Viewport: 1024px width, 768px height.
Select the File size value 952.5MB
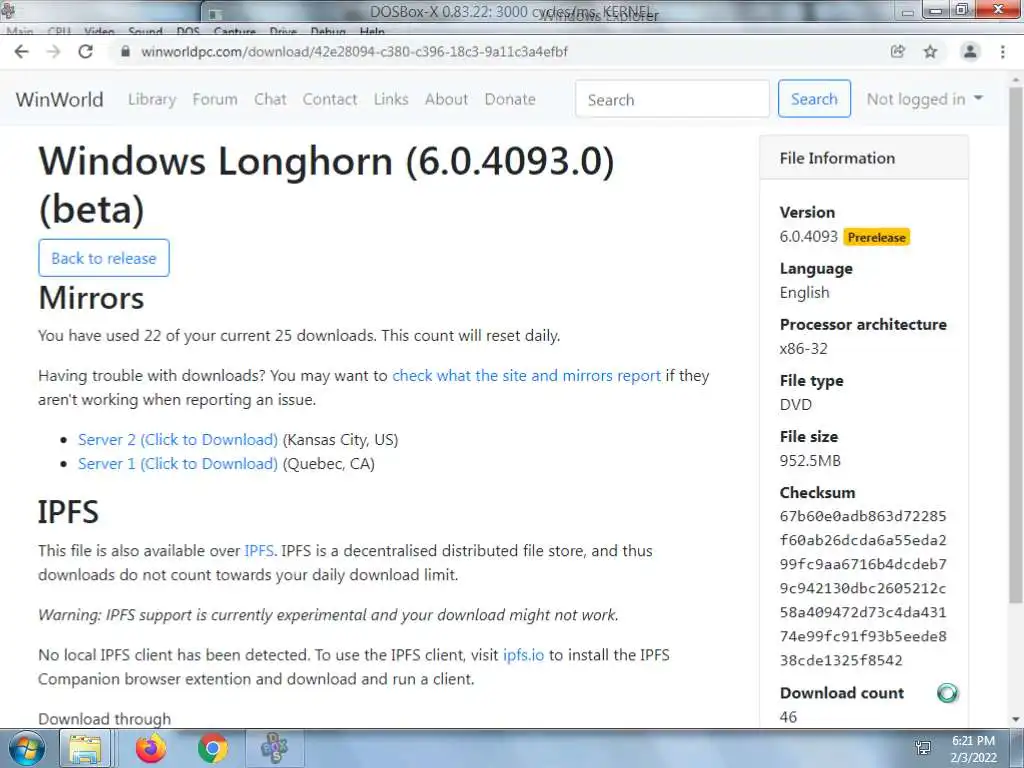[810, 460]
